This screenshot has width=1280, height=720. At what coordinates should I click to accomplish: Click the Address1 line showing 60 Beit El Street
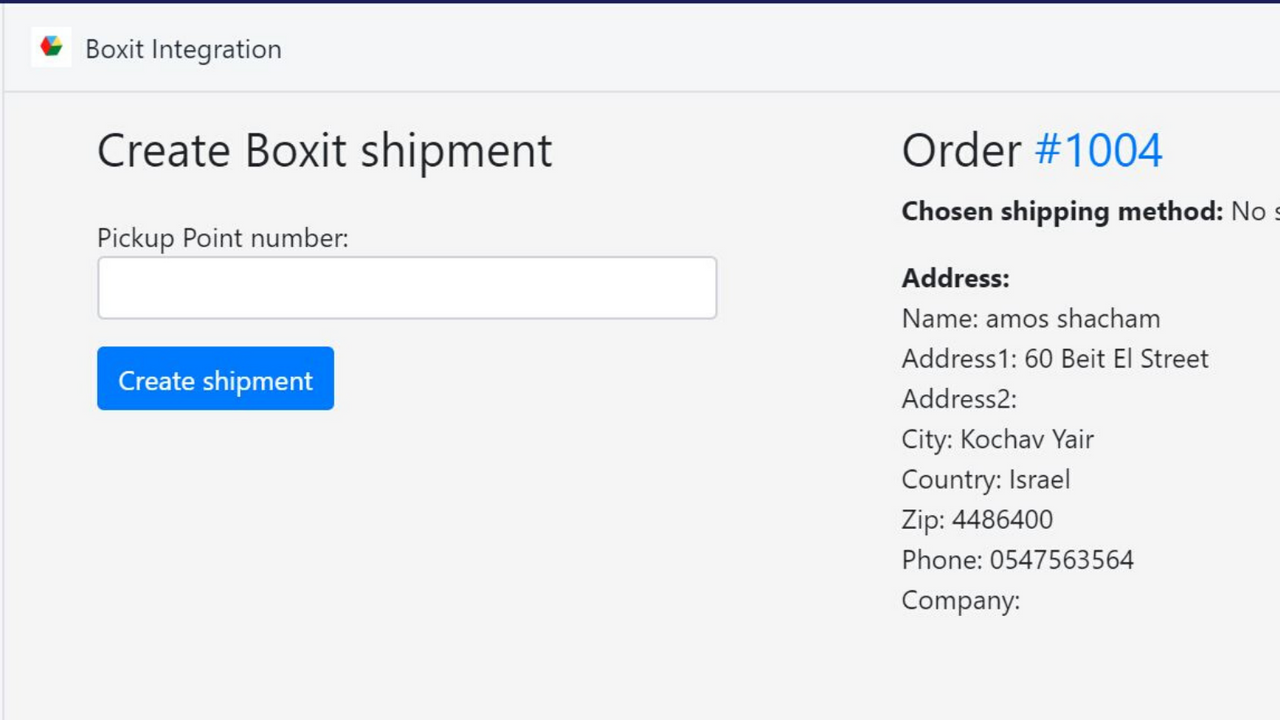pos(1055,358)
